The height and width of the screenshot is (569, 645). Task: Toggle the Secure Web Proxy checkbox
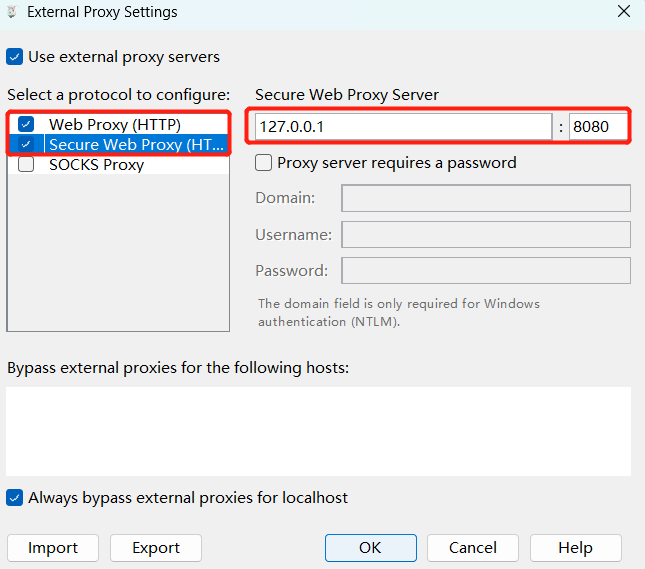pyautogui.click(x=26, y=144)
